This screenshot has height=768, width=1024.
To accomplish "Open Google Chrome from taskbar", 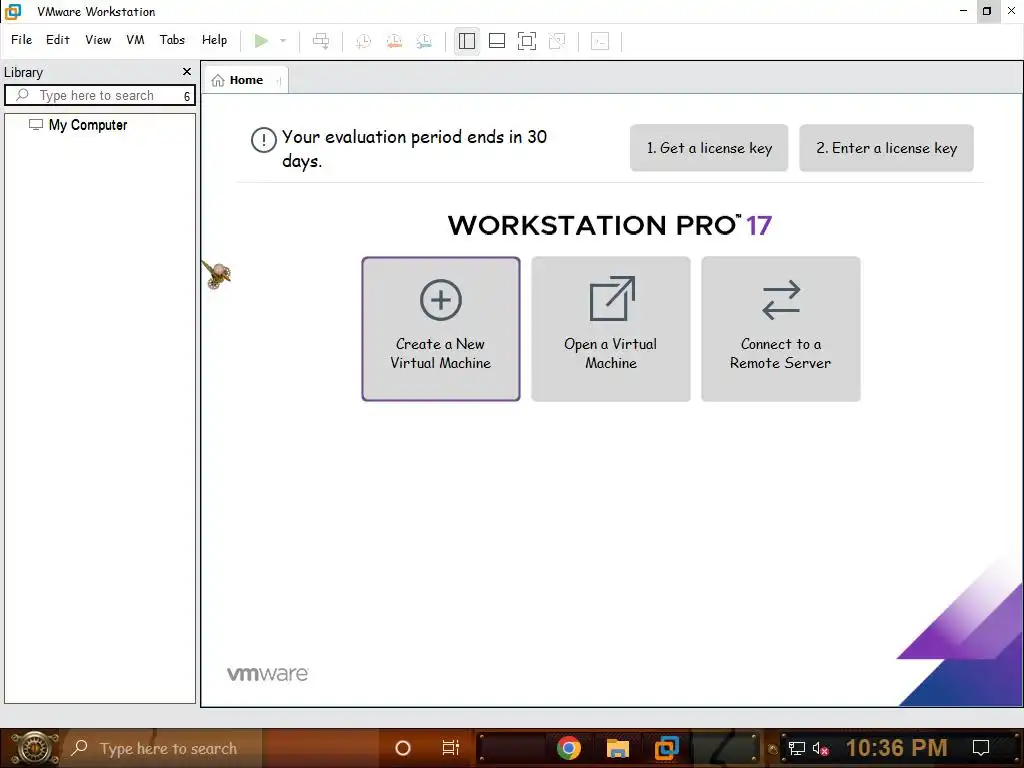I will click(569, 748).
